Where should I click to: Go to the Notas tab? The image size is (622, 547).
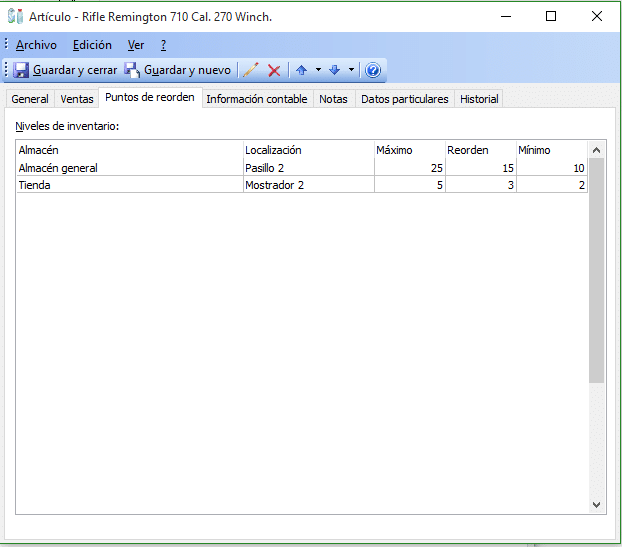pos(333,99)
